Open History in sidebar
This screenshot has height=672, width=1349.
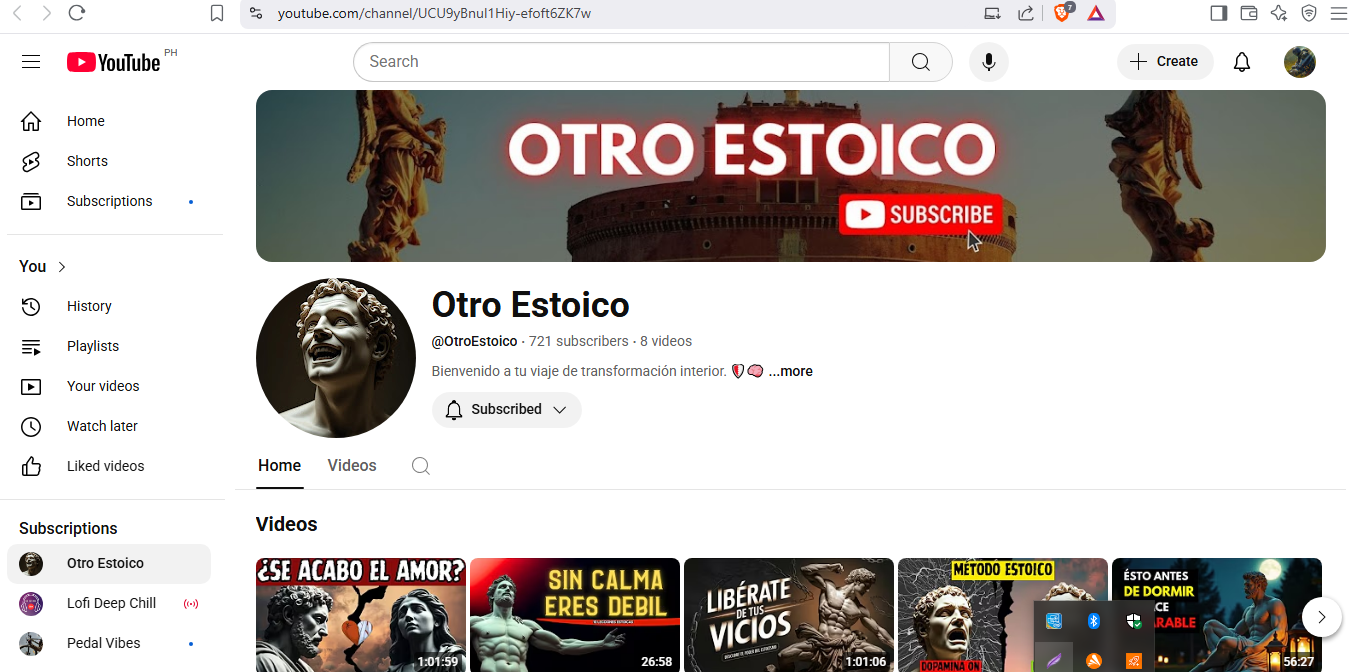click(109, 306)
